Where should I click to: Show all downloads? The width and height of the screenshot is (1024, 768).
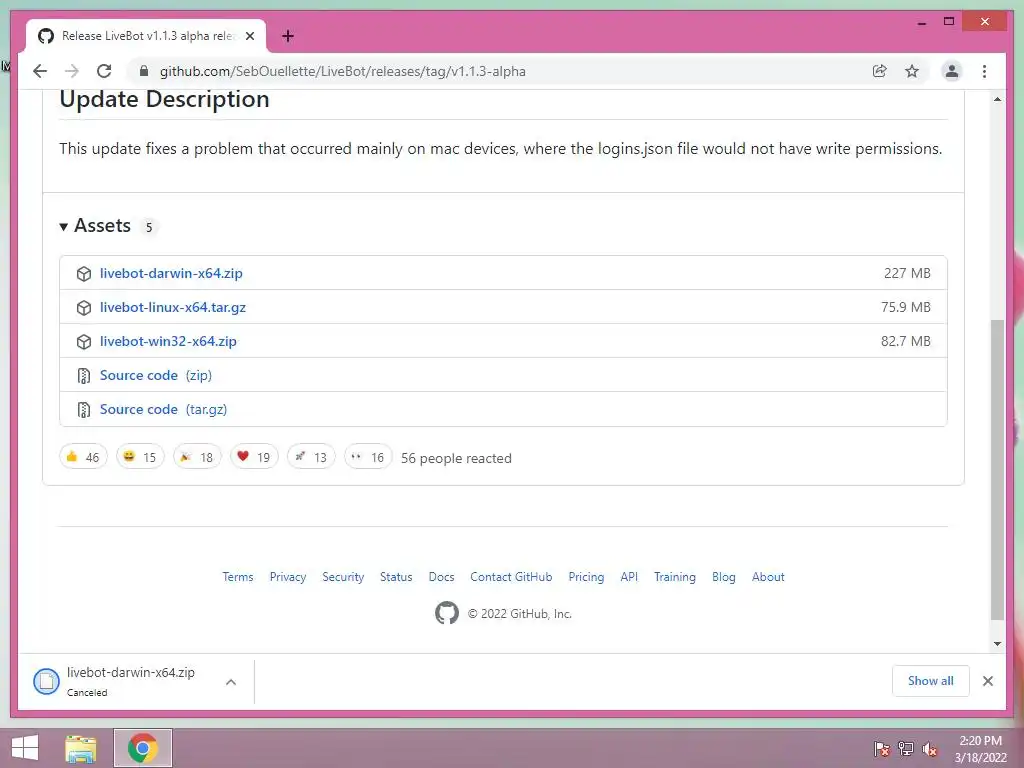(x=930, y=681)
